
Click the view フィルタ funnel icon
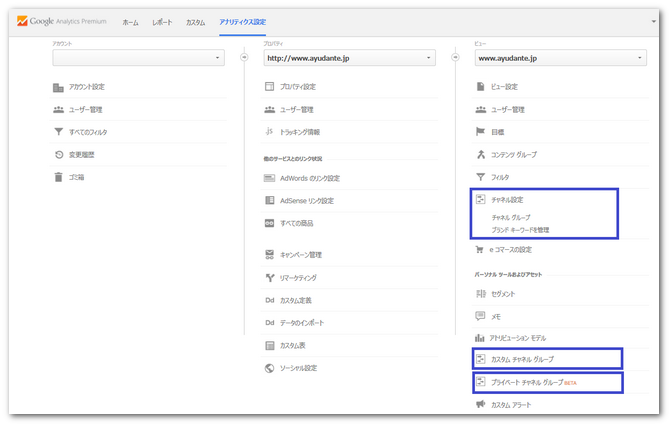click(480, 177)
